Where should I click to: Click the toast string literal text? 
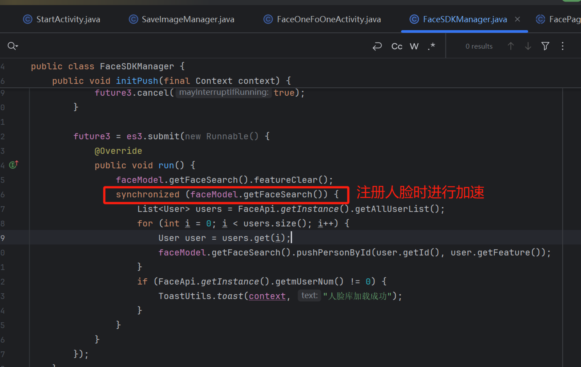[x=357, y=296]
